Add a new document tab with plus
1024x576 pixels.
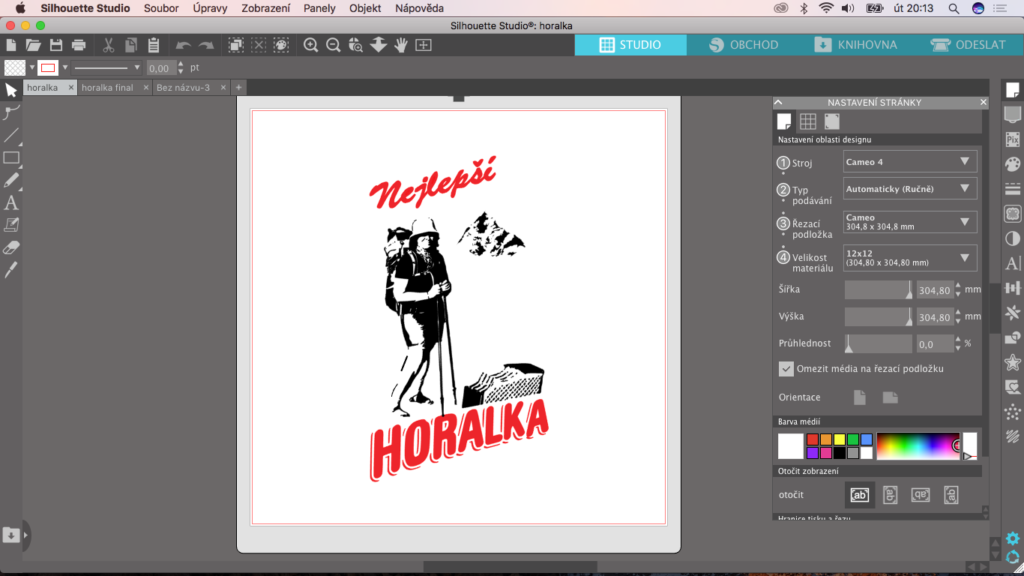pyautogui.click(x=239, y=88)
